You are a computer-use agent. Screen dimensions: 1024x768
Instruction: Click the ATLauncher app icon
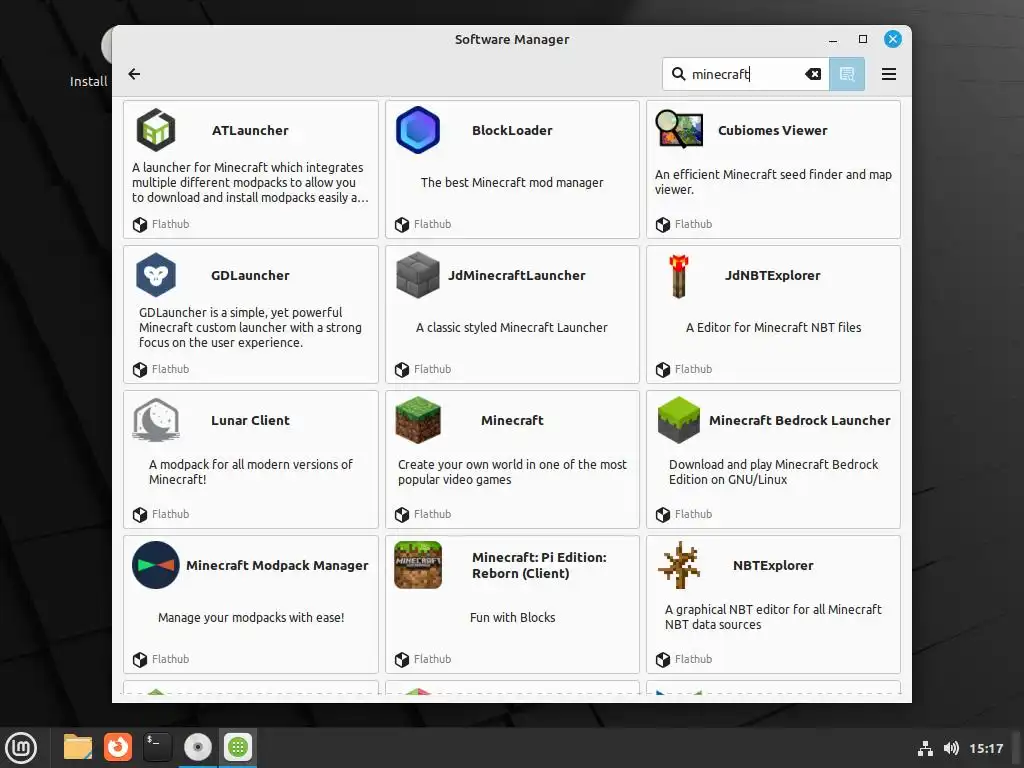coord(156,130)
